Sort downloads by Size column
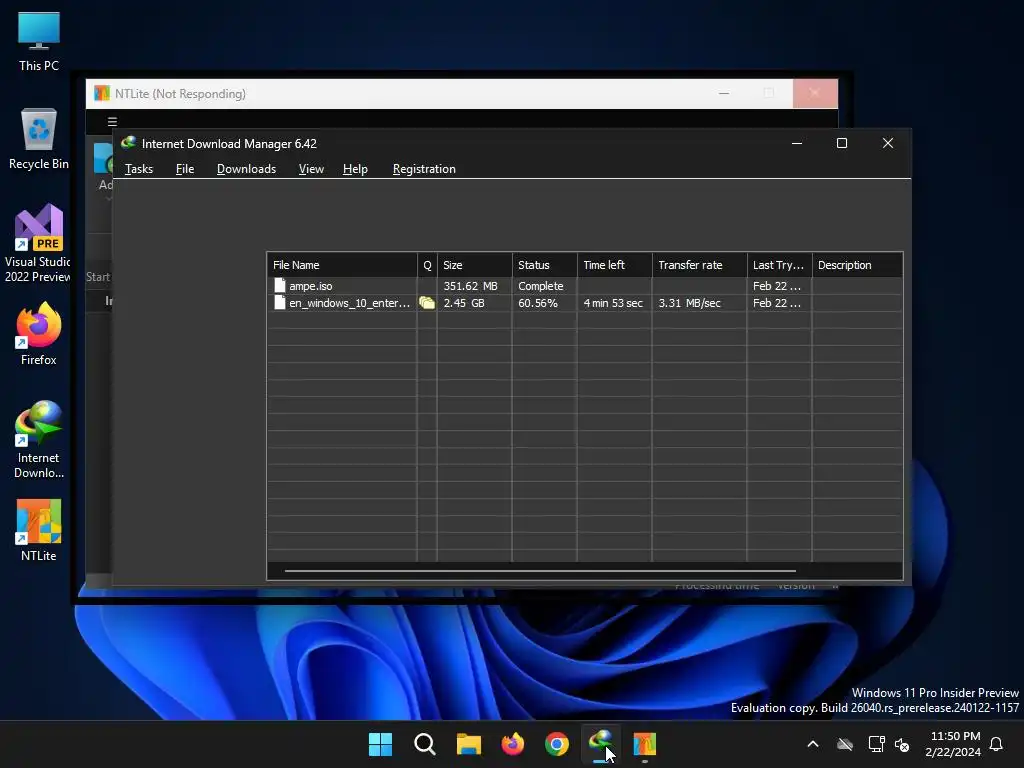Viewport: 1024px width, 768px height. [x=475, y=265]
